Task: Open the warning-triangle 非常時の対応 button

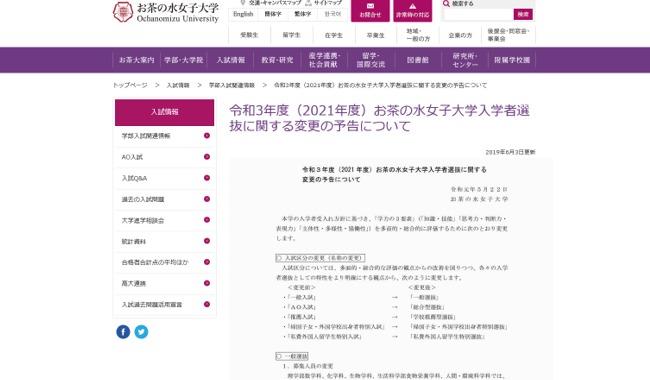Action: point(412,10)
